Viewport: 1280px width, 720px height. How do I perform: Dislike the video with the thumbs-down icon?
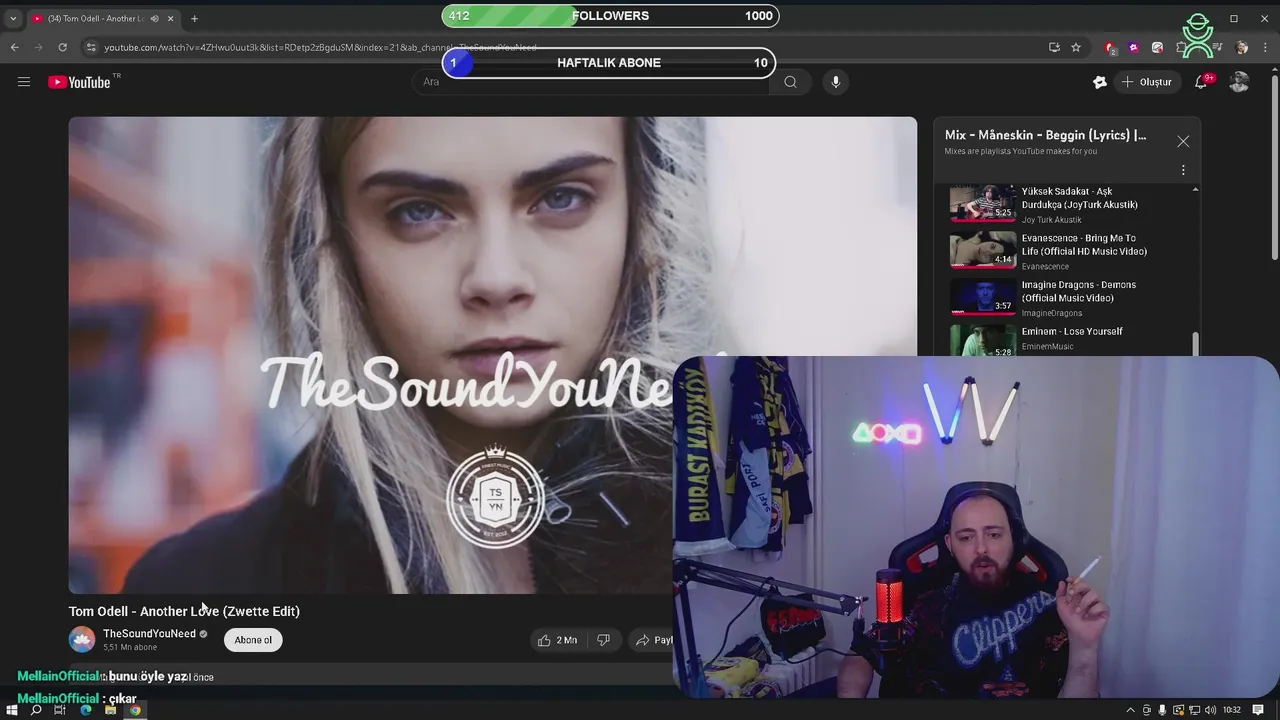pos(603,640)
